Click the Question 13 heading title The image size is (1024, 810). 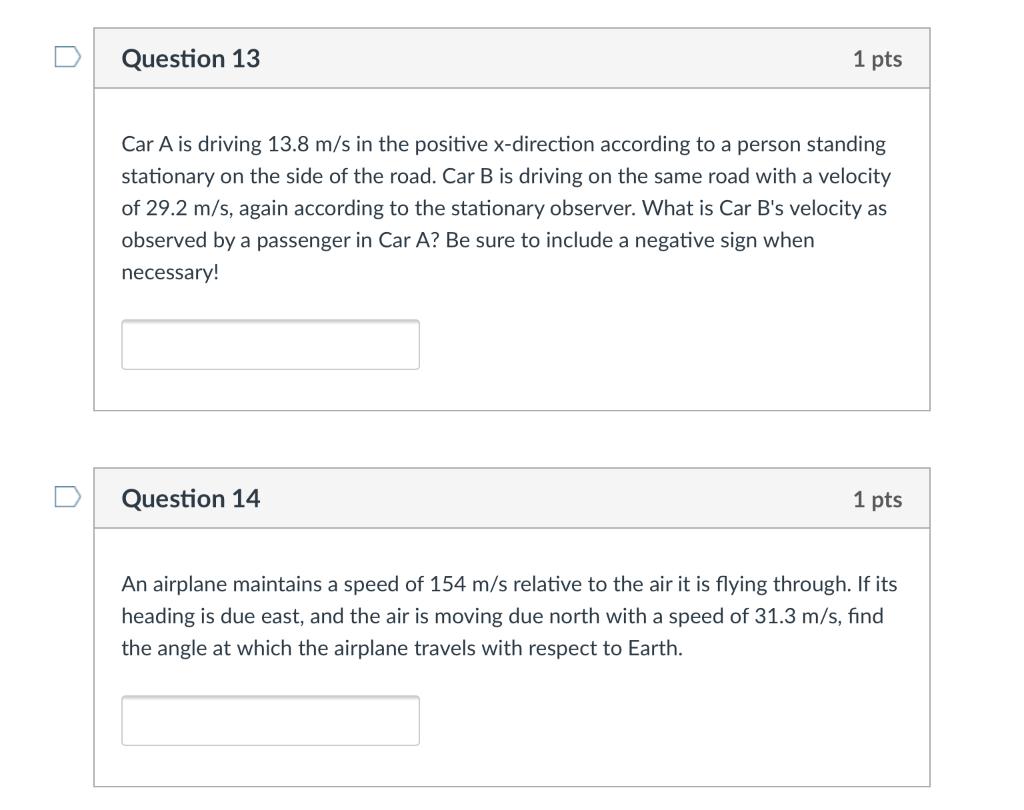(x=191, y=59)
